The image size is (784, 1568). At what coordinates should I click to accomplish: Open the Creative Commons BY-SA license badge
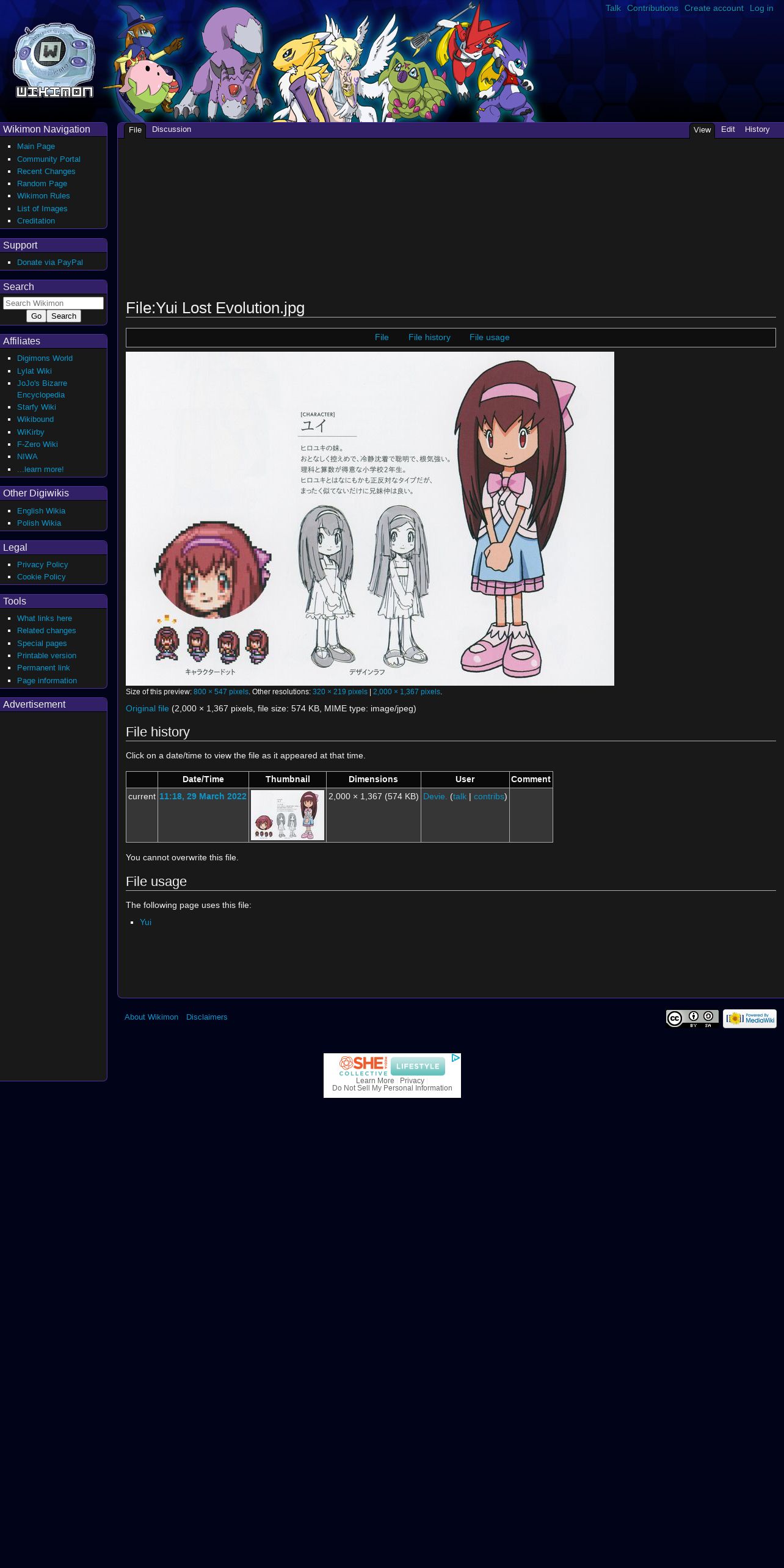click(x=692, y=1018)
